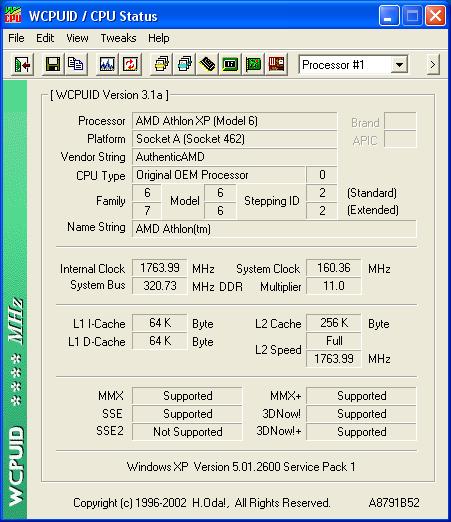Open the real-time clock graph icon
Screen dimensions: 451x522
(x=107, y=64)
